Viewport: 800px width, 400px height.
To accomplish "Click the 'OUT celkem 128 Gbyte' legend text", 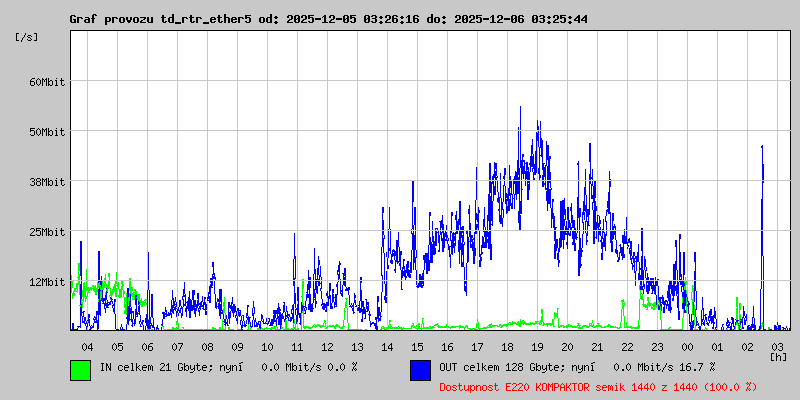I will [x=502, y=367].
